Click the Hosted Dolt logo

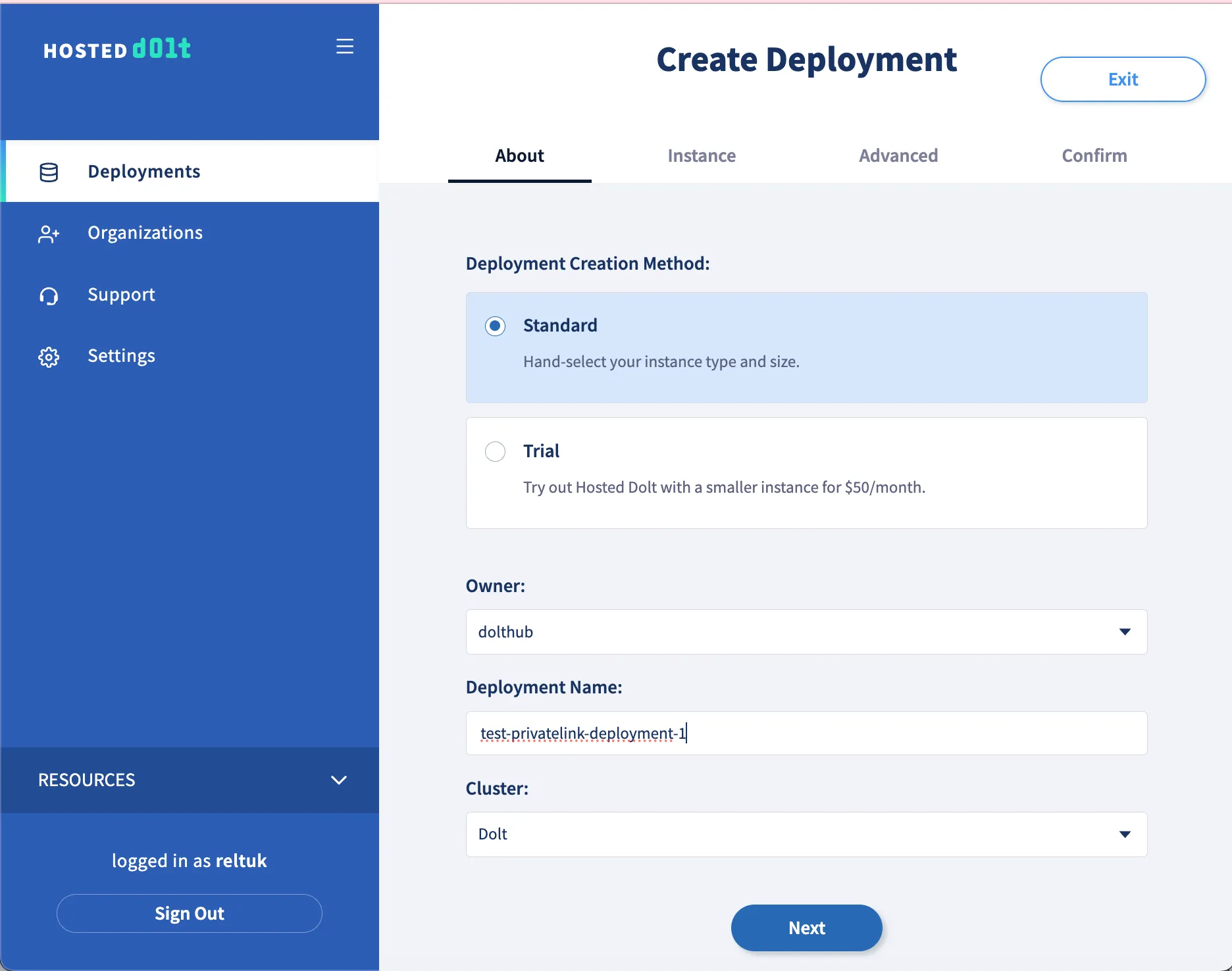click(x=117, y=48)
